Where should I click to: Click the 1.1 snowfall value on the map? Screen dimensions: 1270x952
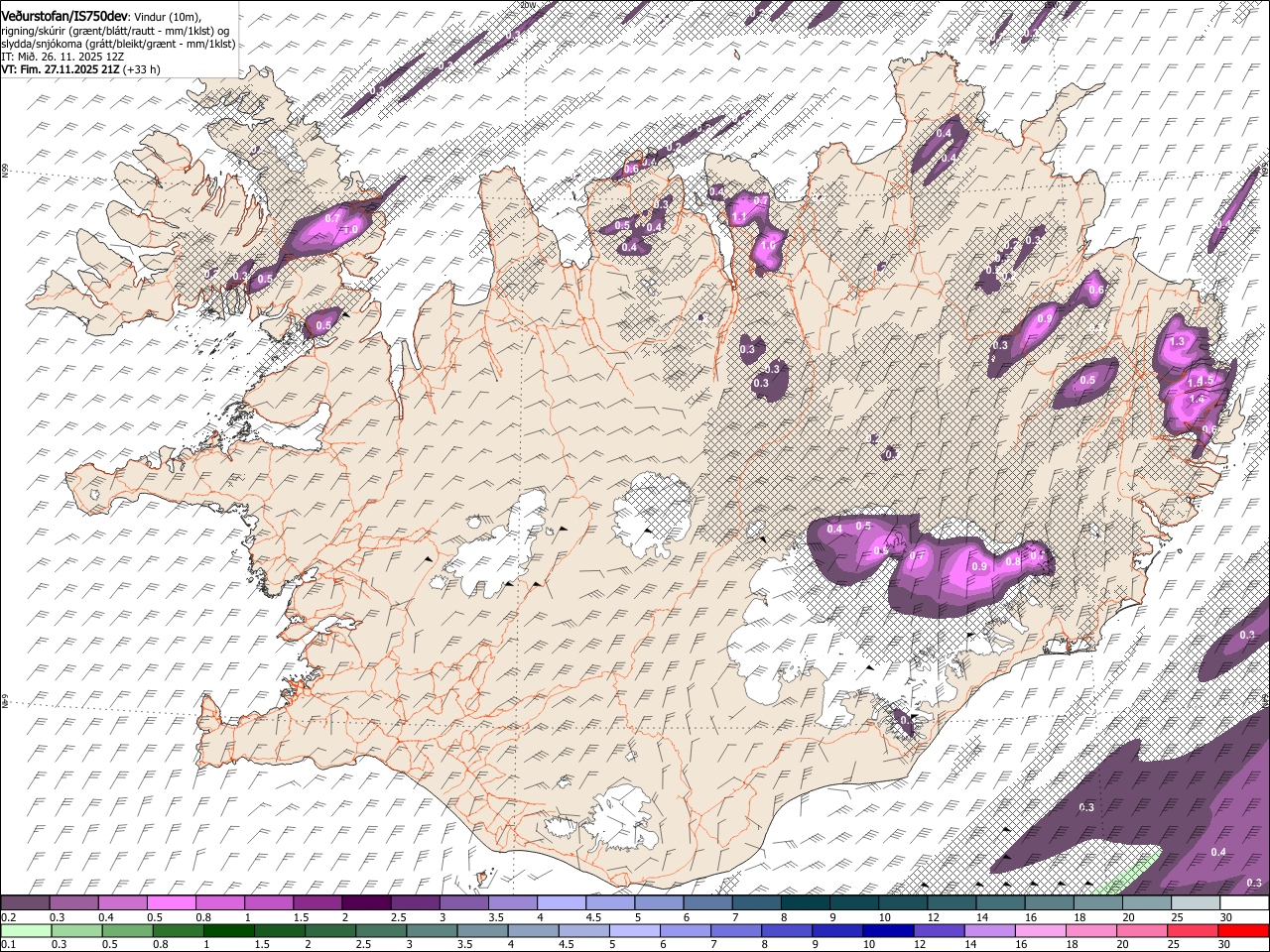[x=738, y=217]
